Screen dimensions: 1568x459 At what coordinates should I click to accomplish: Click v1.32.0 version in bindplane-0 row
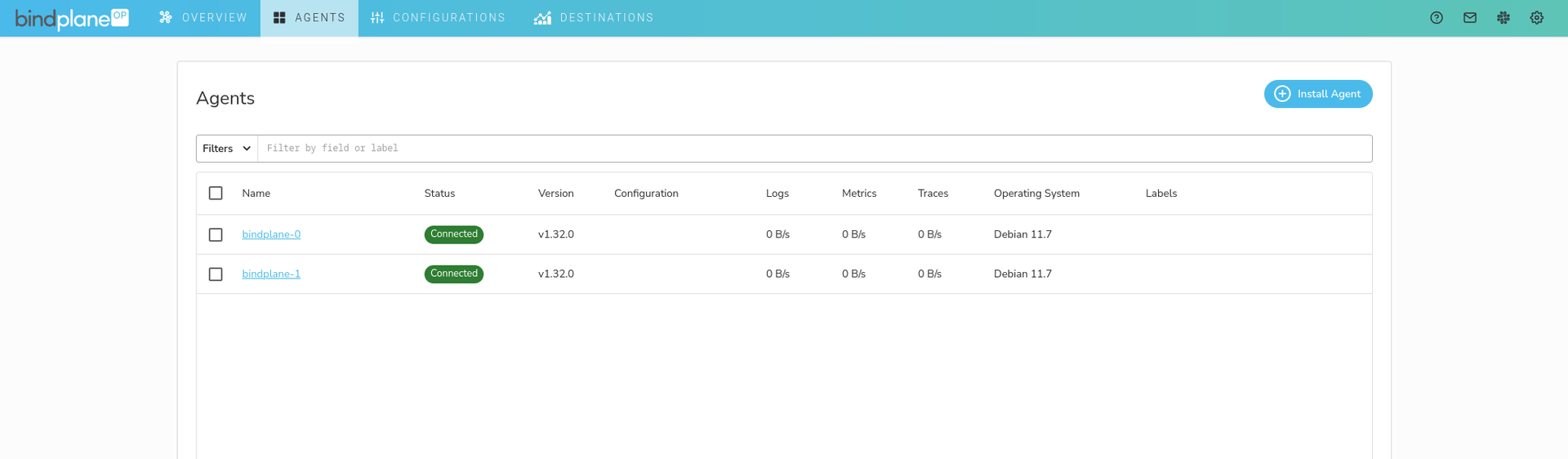tap(556, 234)
